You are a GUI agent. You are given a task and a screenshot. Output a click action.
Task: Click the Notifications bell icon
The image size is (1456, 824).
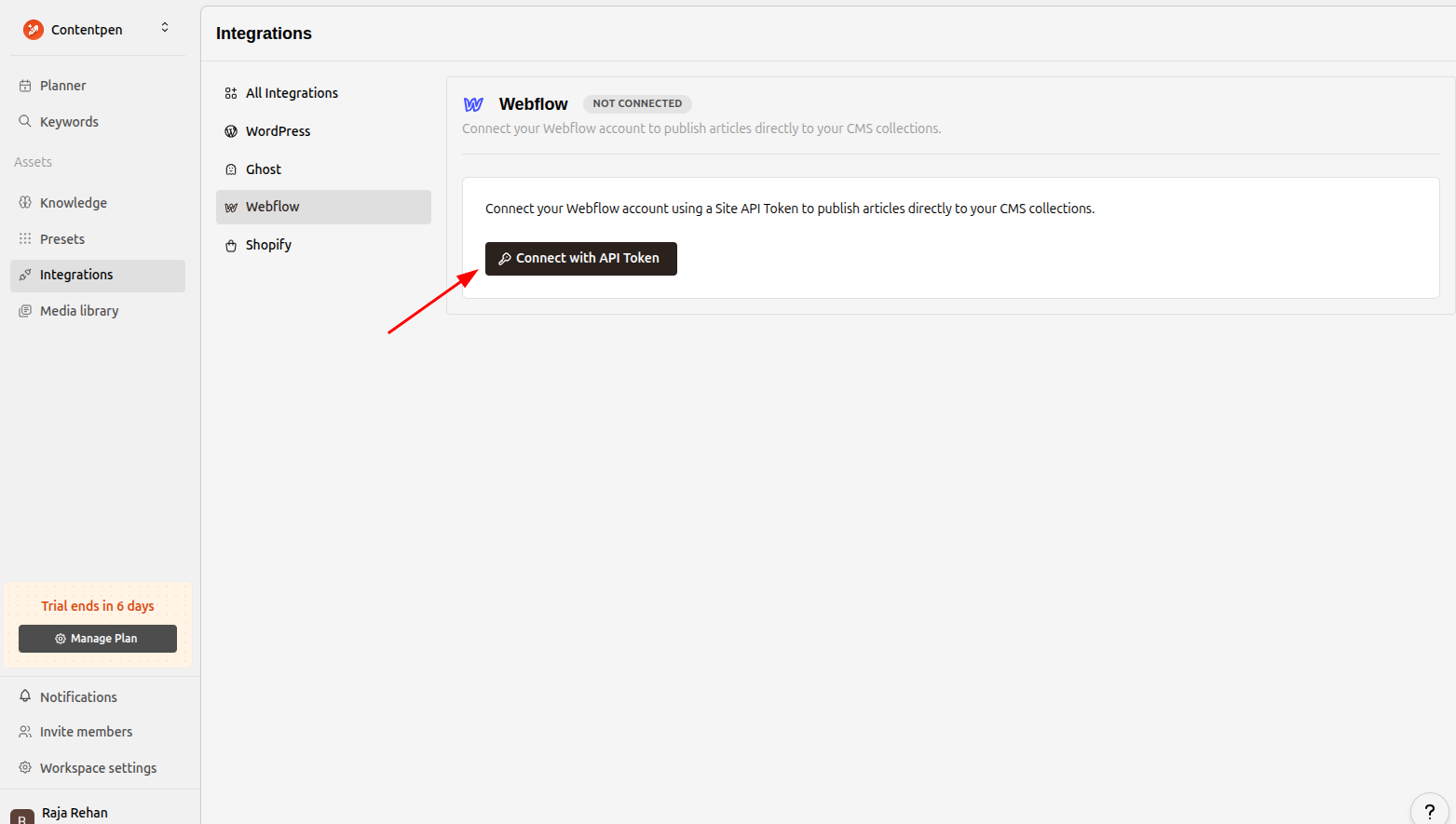25,696
